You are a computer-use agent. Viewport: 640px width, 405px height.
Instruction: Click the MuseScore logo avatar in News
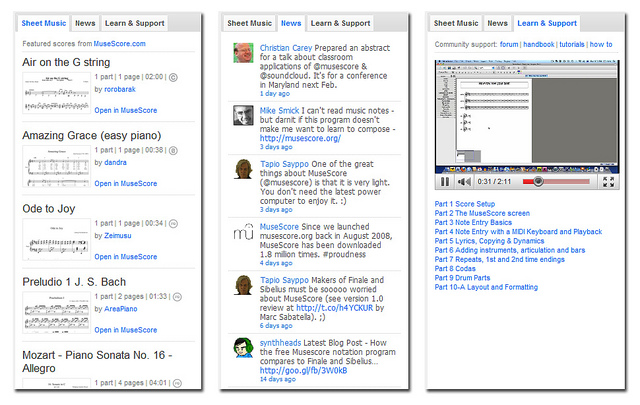(242, 233)
